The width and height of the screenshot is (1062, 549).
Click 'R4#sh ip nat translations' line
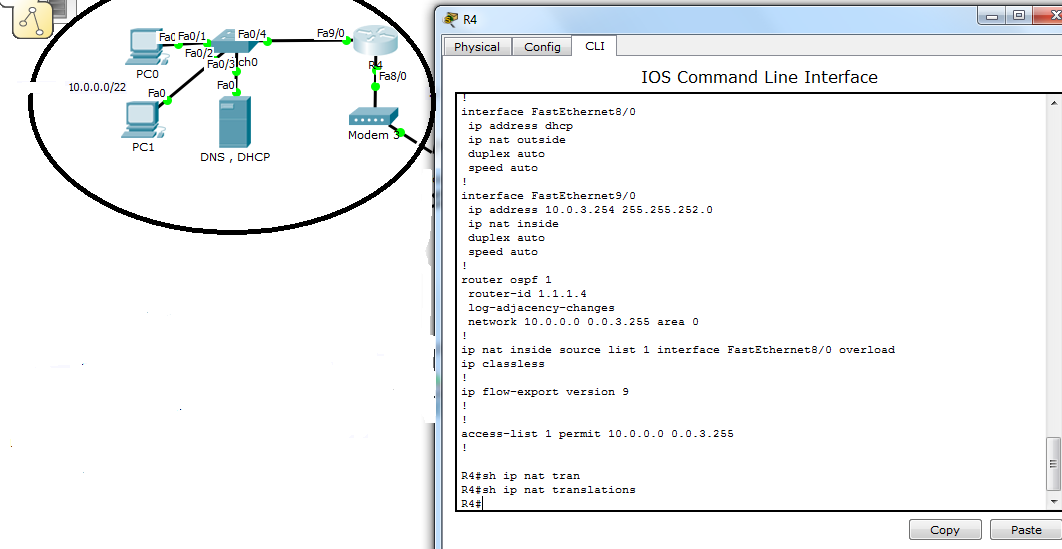tap(548, 489)
